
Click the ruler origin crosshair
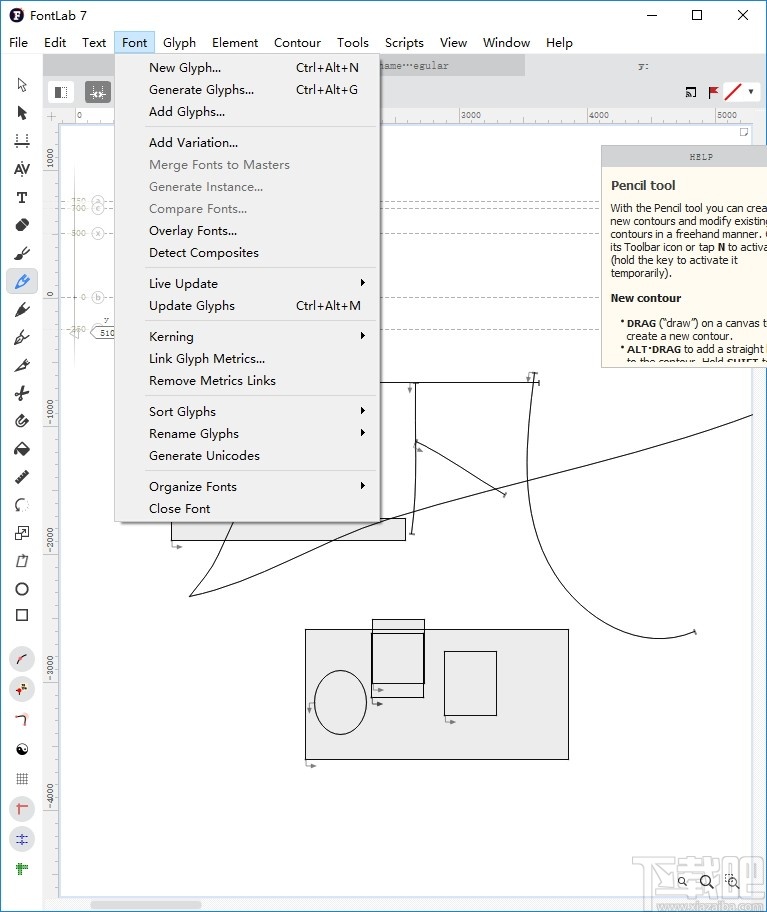(51, 116)
